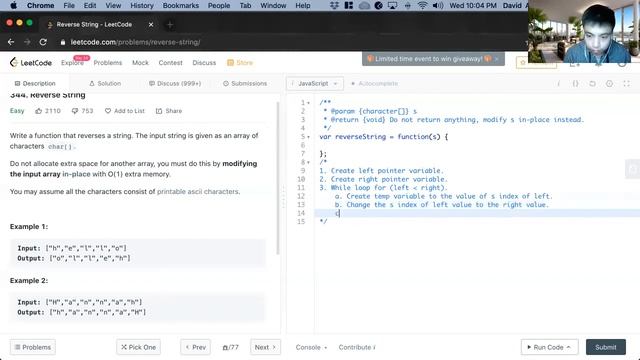Click the Share icon
Viewport: 640px width, 360px height.
coord(159,111)
